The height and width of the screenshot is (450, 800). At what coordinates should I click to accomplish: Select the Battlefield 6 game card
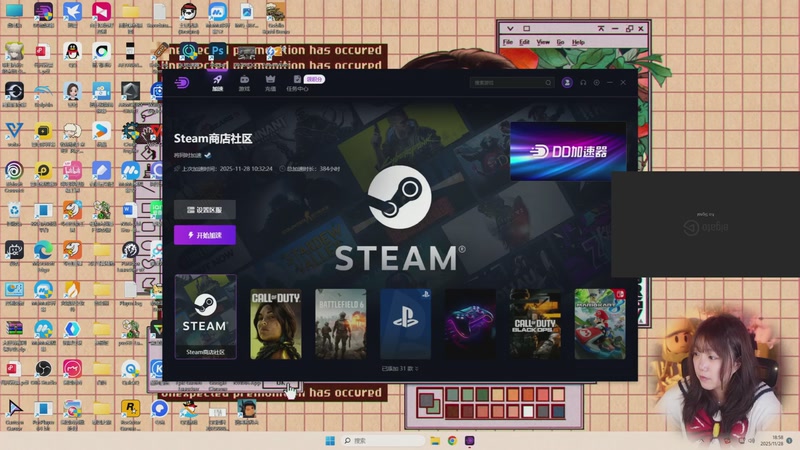coord(340,324)
